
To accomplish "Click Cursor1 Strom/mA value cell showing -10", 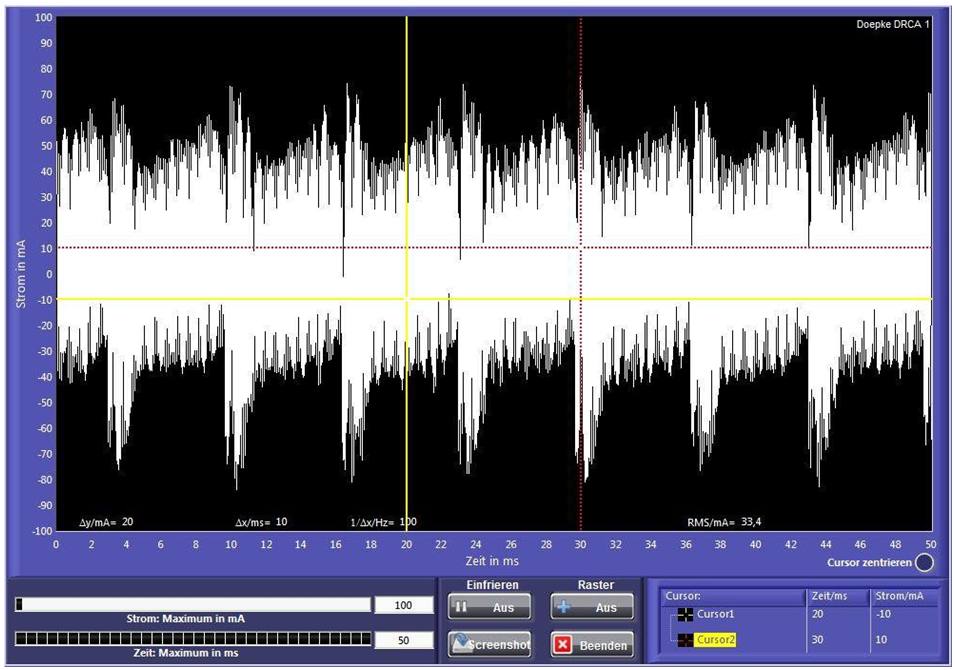I will (903, 614).
